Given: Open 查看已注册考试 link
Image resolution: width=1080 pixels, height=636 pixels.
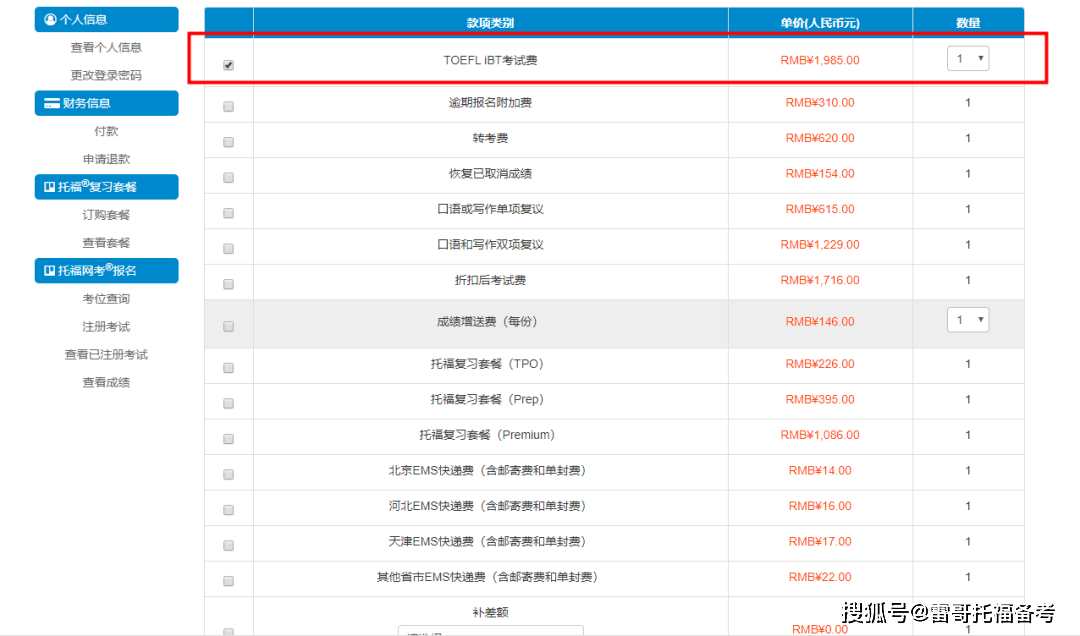Looking at the screenshot, I should pyautogui.click(x=106, y=354).
